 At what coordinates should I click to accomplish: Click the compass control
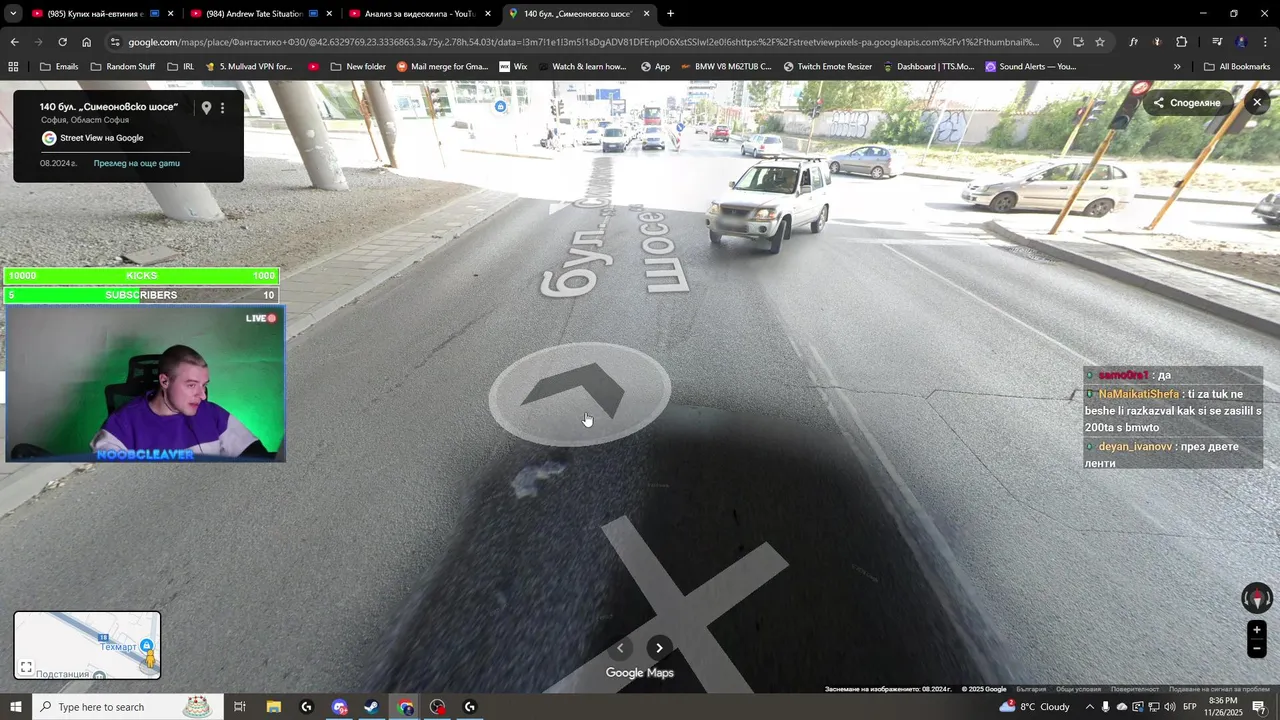coord(1257,598)
